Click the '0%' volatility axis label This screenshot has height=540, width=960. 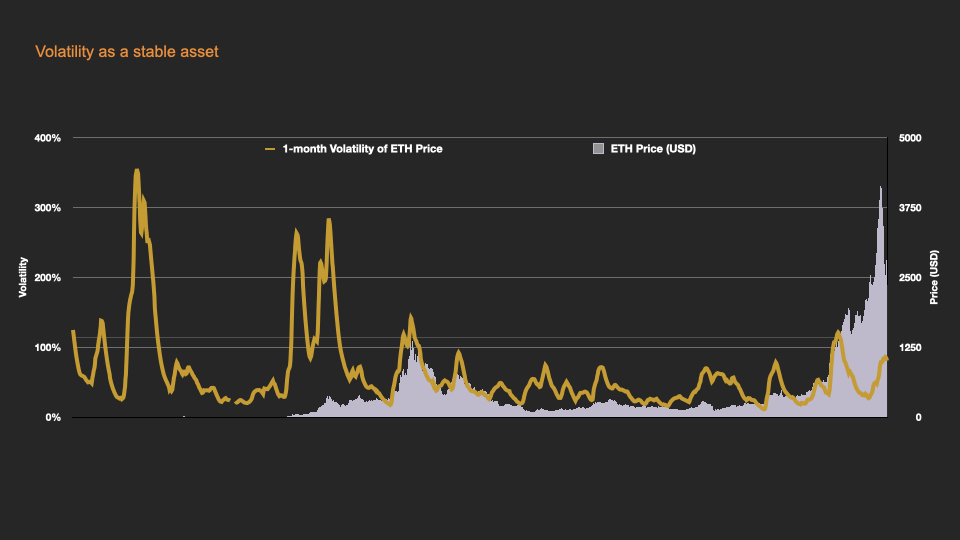coord(53,417)
